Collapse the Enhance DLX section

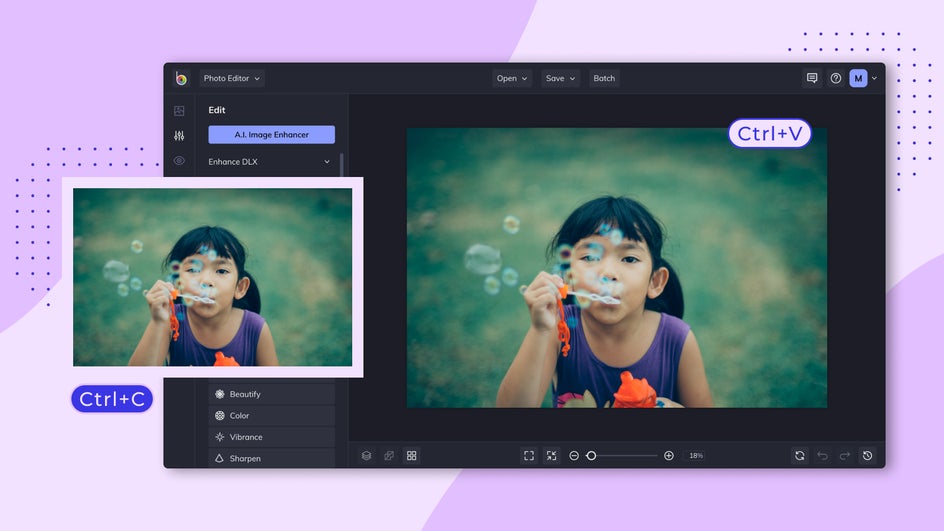coord(269,162)
